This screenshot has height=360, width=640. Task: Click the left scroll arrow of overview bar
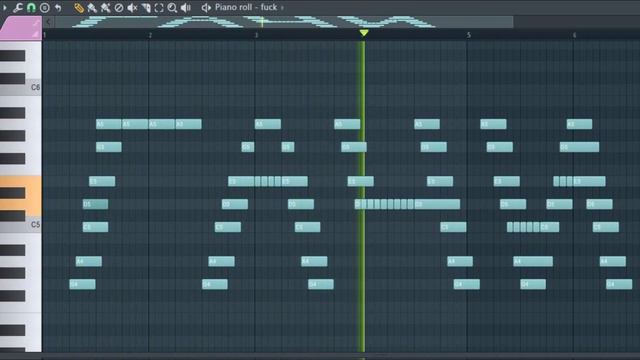coord(48,22)
